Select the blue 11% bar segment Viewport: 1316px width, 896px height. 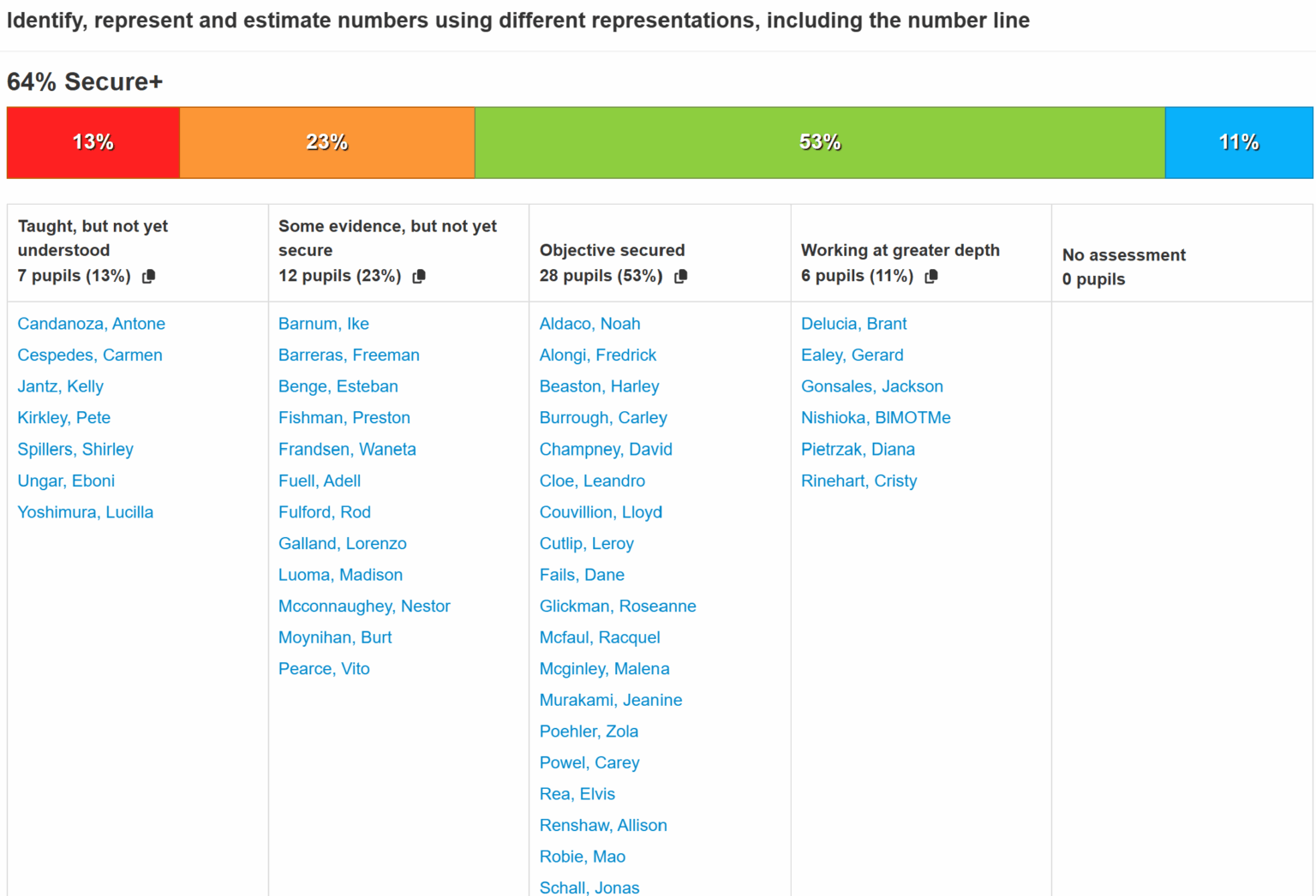click(x=1239, y=142)
